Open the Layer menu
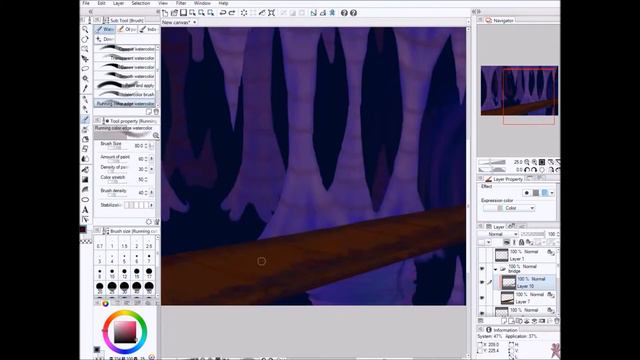Screen dimensions: 640x360 coord(118,3)
